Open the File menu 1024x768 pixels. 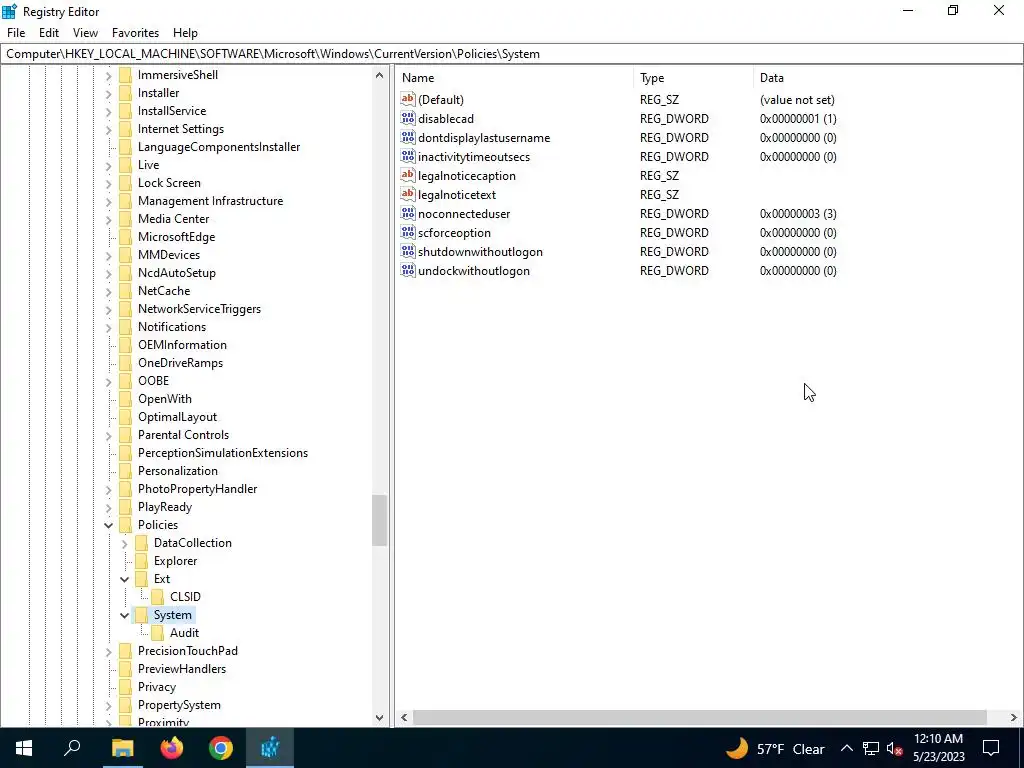tap(16, 33)
